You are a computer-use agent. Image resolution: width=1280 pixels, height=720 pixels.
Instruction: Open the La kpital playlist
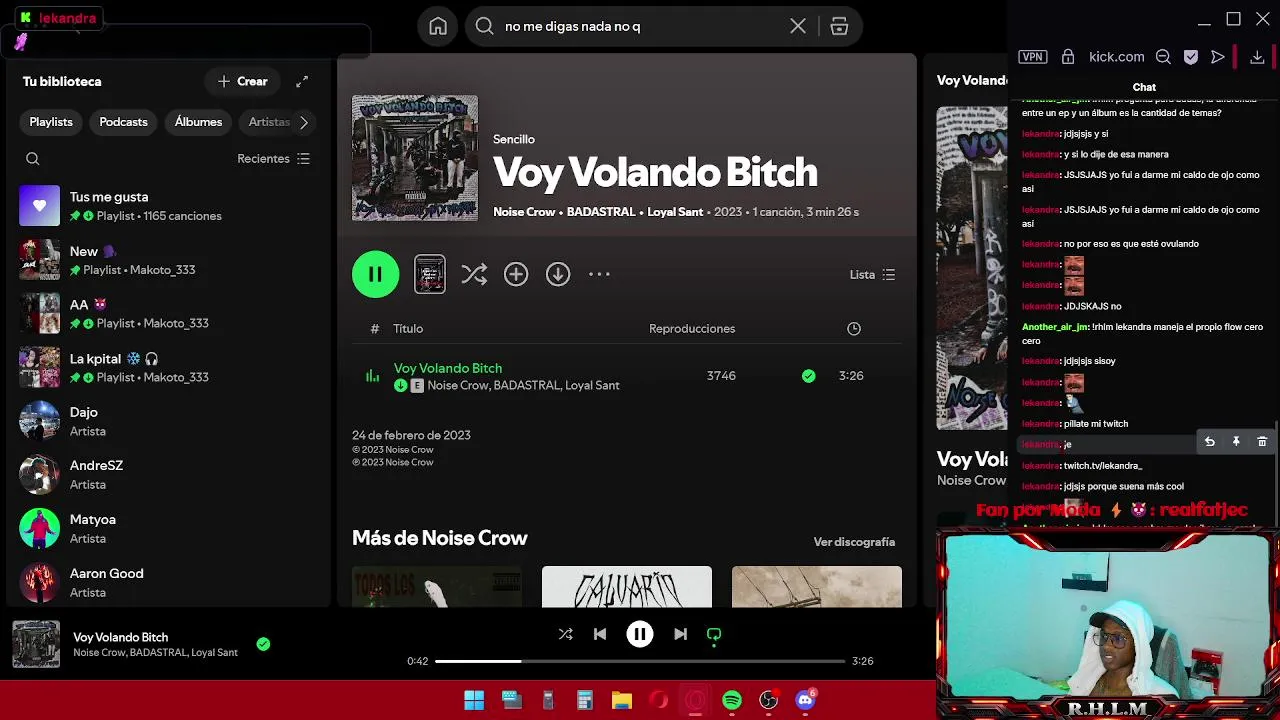click(x=168, y=367)
